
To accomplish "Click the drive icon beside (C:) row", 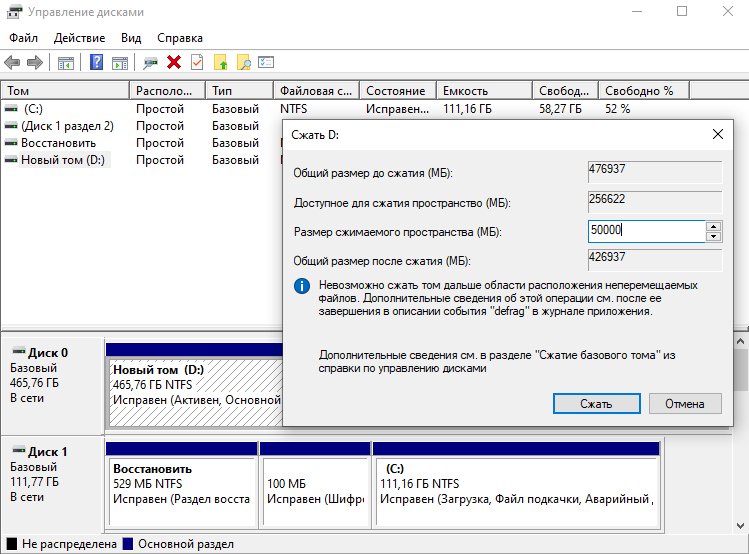I will [x=11, y=109].
